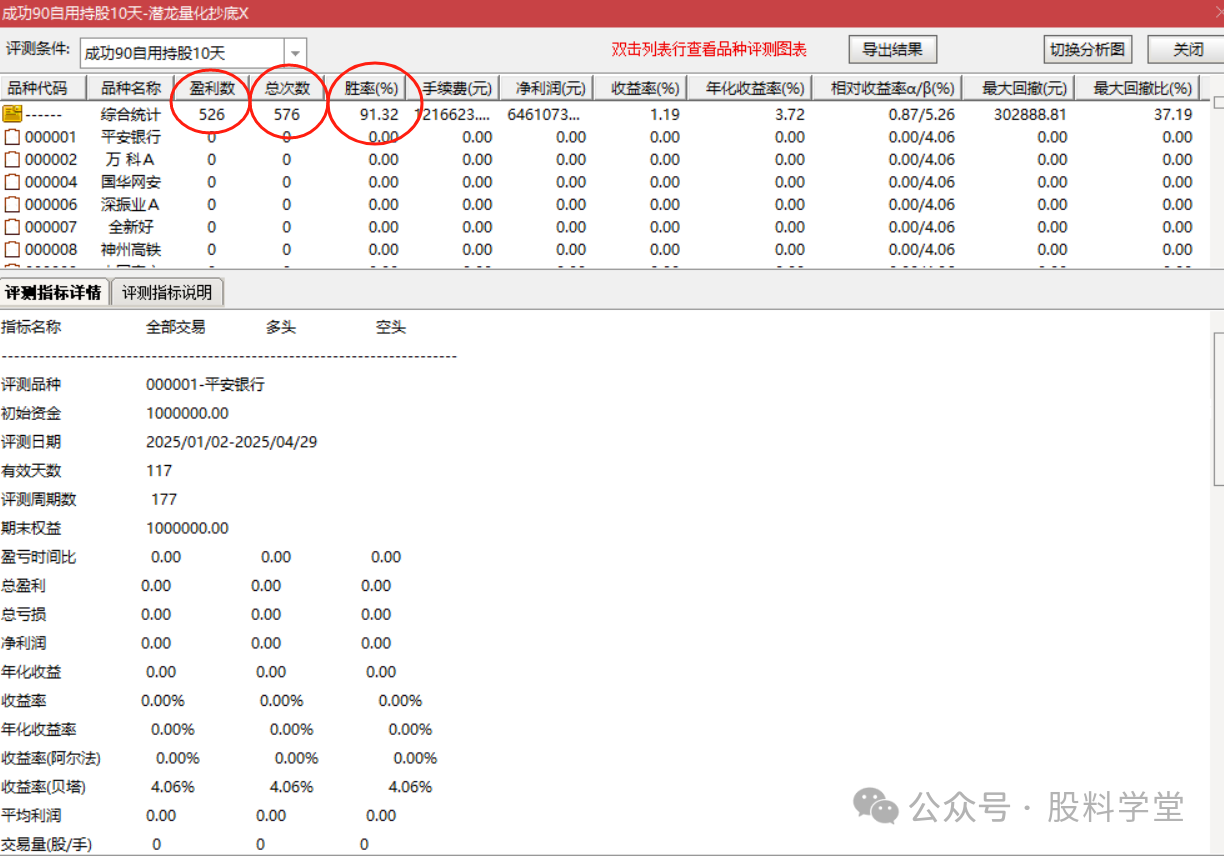
Task: Switch to the 评测指标说明 tab
Action: [168, 292]
